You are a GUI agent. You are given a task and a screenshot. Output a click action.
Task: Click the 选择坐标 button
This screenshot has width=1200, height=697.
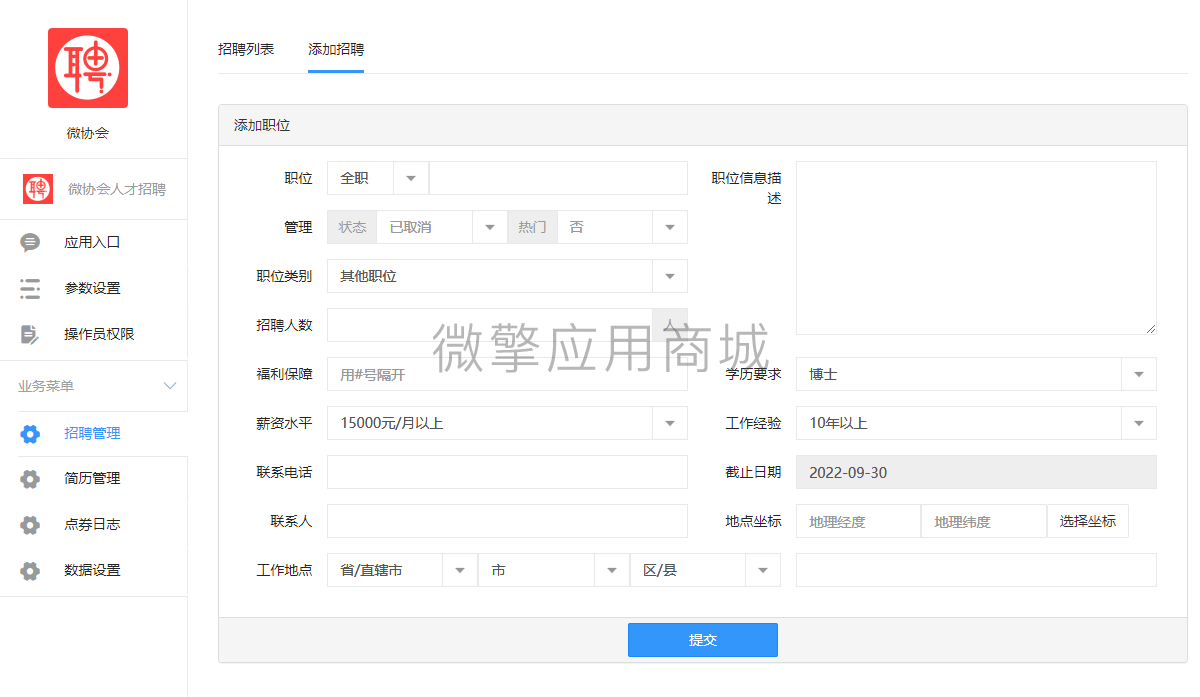pyautogui.click(x=1088, y=521)
